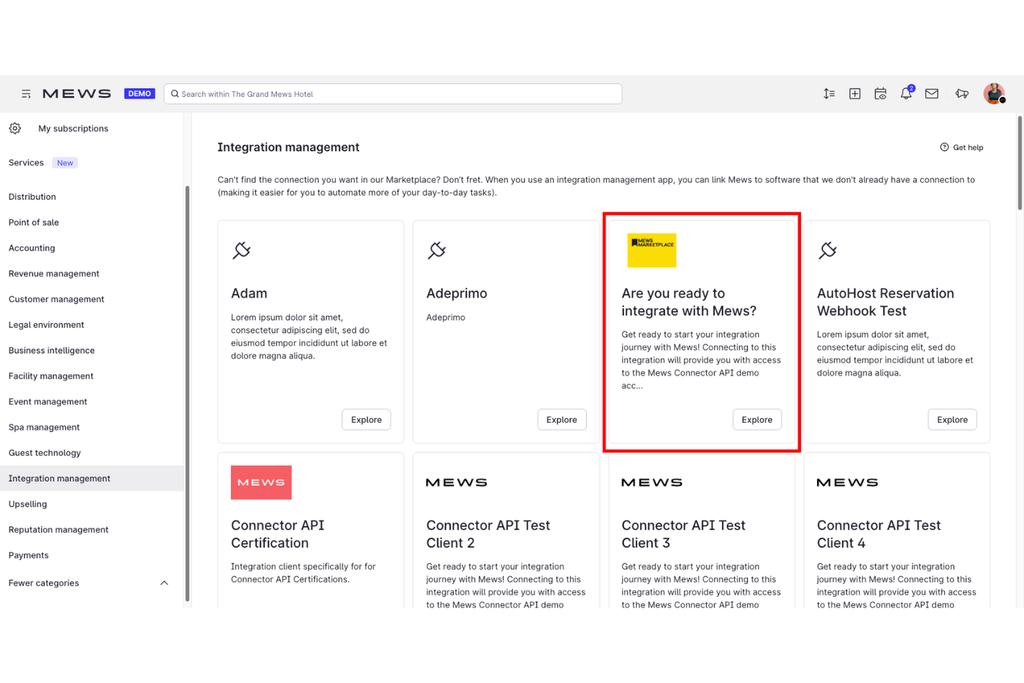Viewport: 1024px width, 683px height.
Task: Select Guest technology category
Action: [x=44, y=453]
